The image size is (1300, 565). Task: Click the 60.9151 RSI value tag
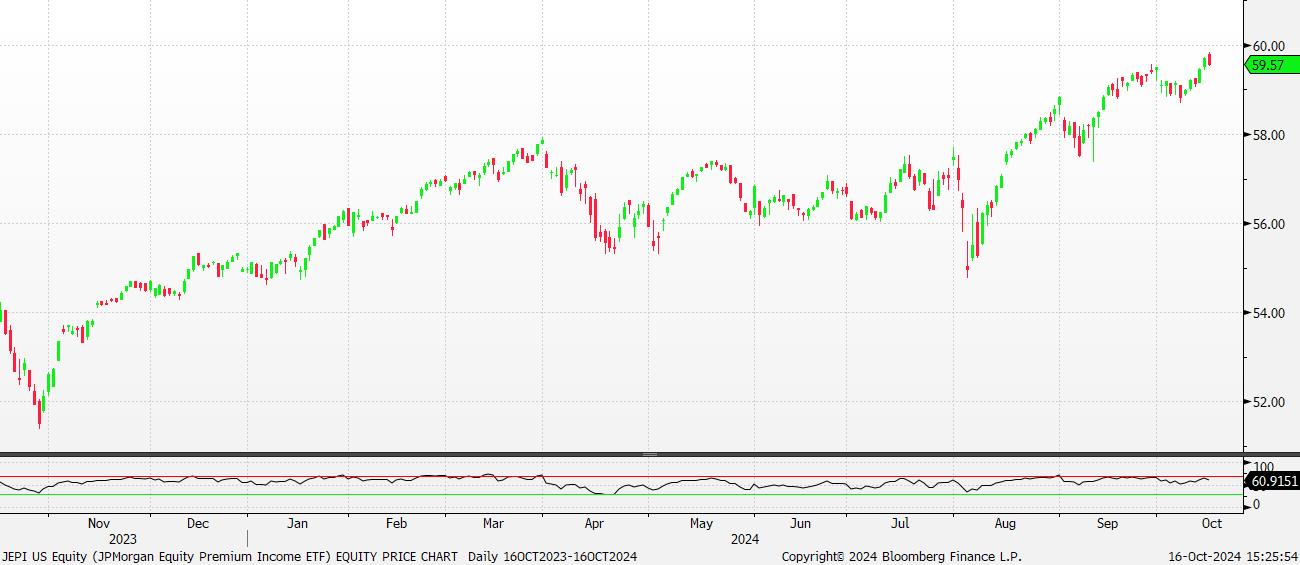[1271, 482]
